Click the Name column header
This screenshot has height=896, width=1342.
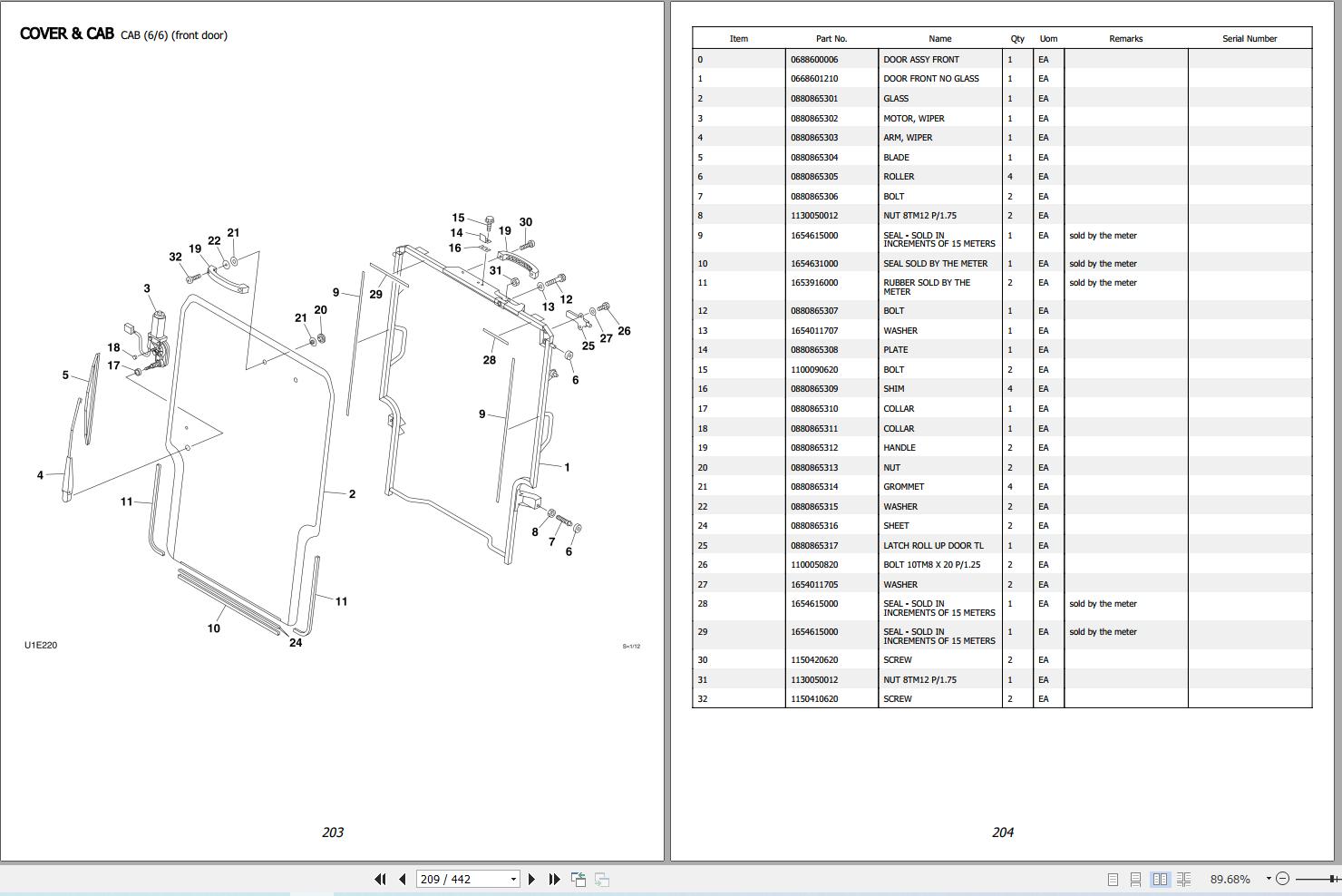[x=940, y=39]
